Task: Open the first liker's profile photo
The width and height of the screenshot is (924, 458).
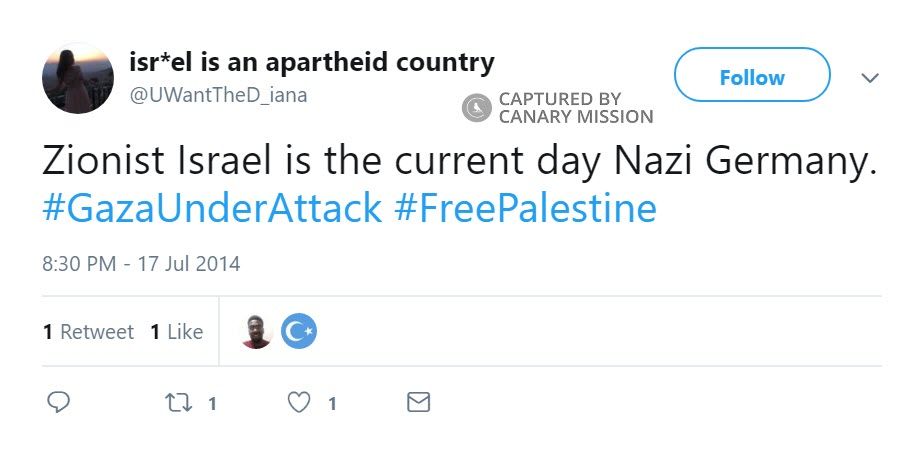Action: (x=257, y=331)
